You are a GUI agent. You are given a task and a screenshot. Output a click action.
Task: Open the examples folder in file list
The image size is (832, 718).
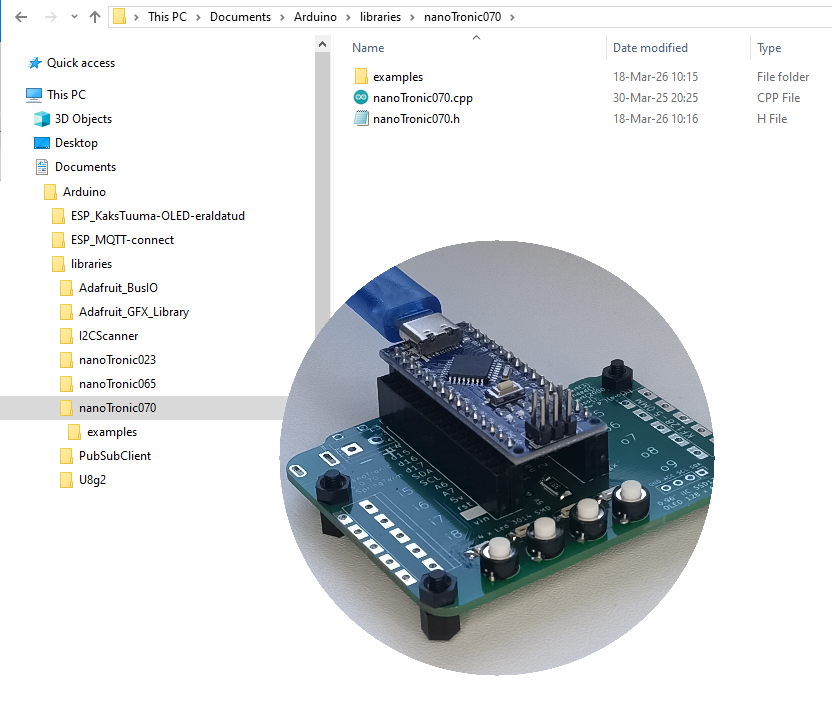[x=397, y=77]
